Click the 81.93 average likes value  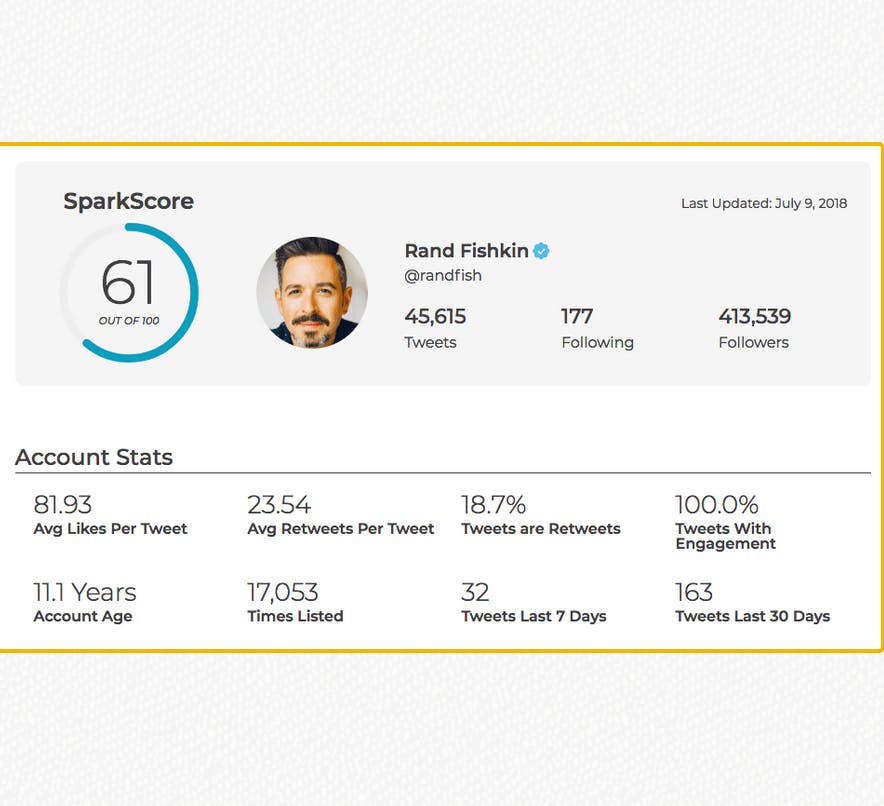[63, 505]
